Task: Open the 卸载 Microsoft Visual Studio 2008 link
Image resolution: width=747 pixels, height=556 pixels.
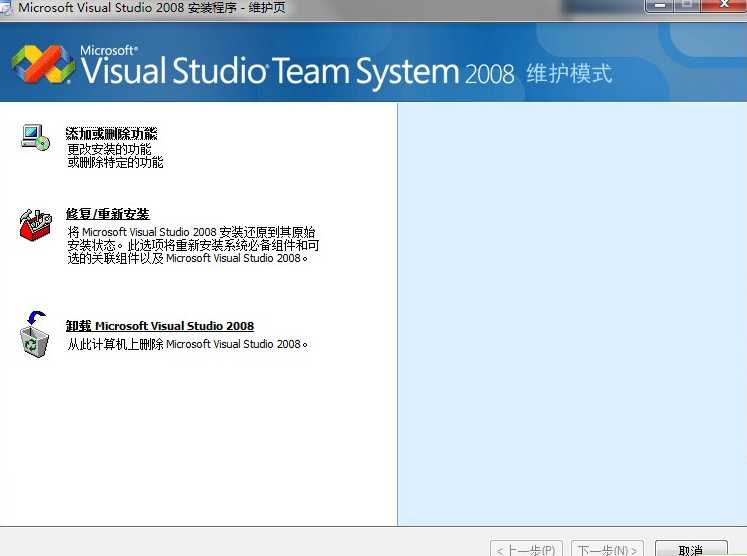Action: click(x=160, y=326)
